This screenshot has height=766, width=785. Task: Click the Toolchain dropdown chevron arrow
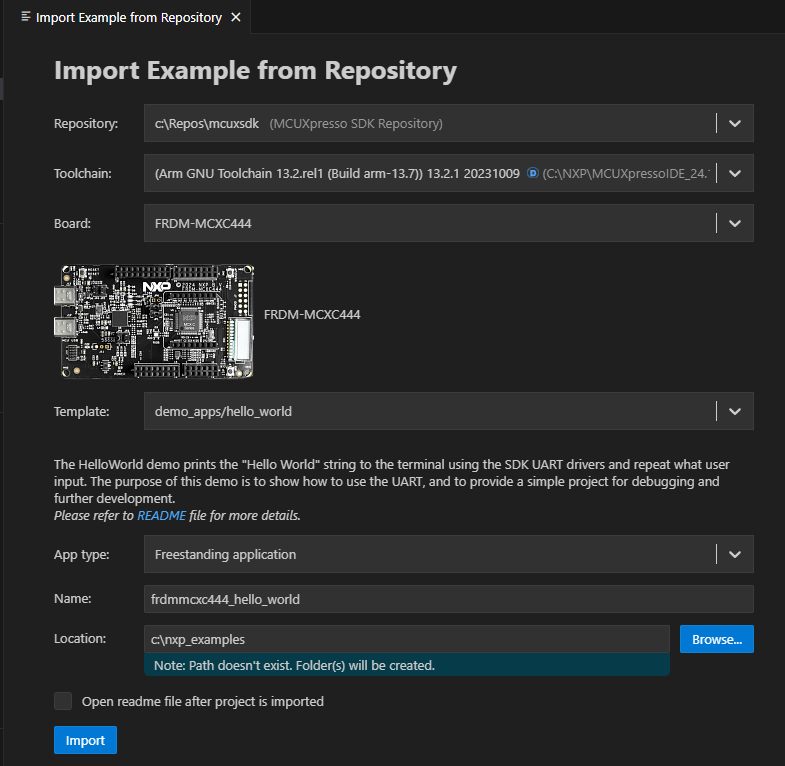point(735,173)
